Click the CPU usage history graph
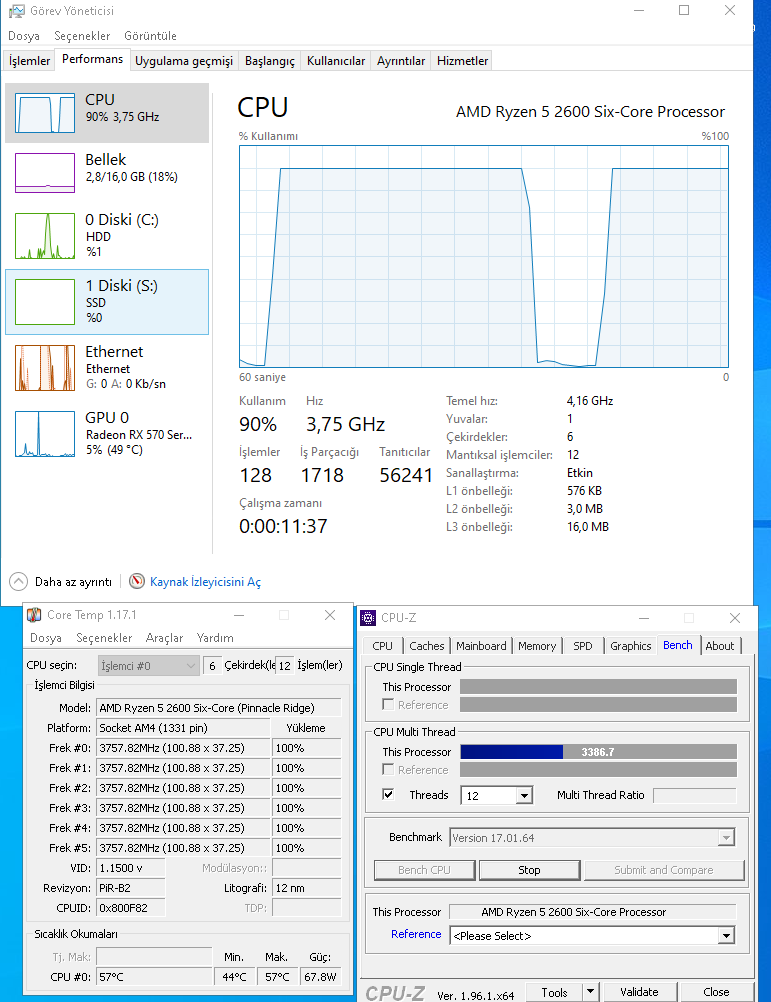This screenshot has height=1002, width=771. (x=484, y=256)
